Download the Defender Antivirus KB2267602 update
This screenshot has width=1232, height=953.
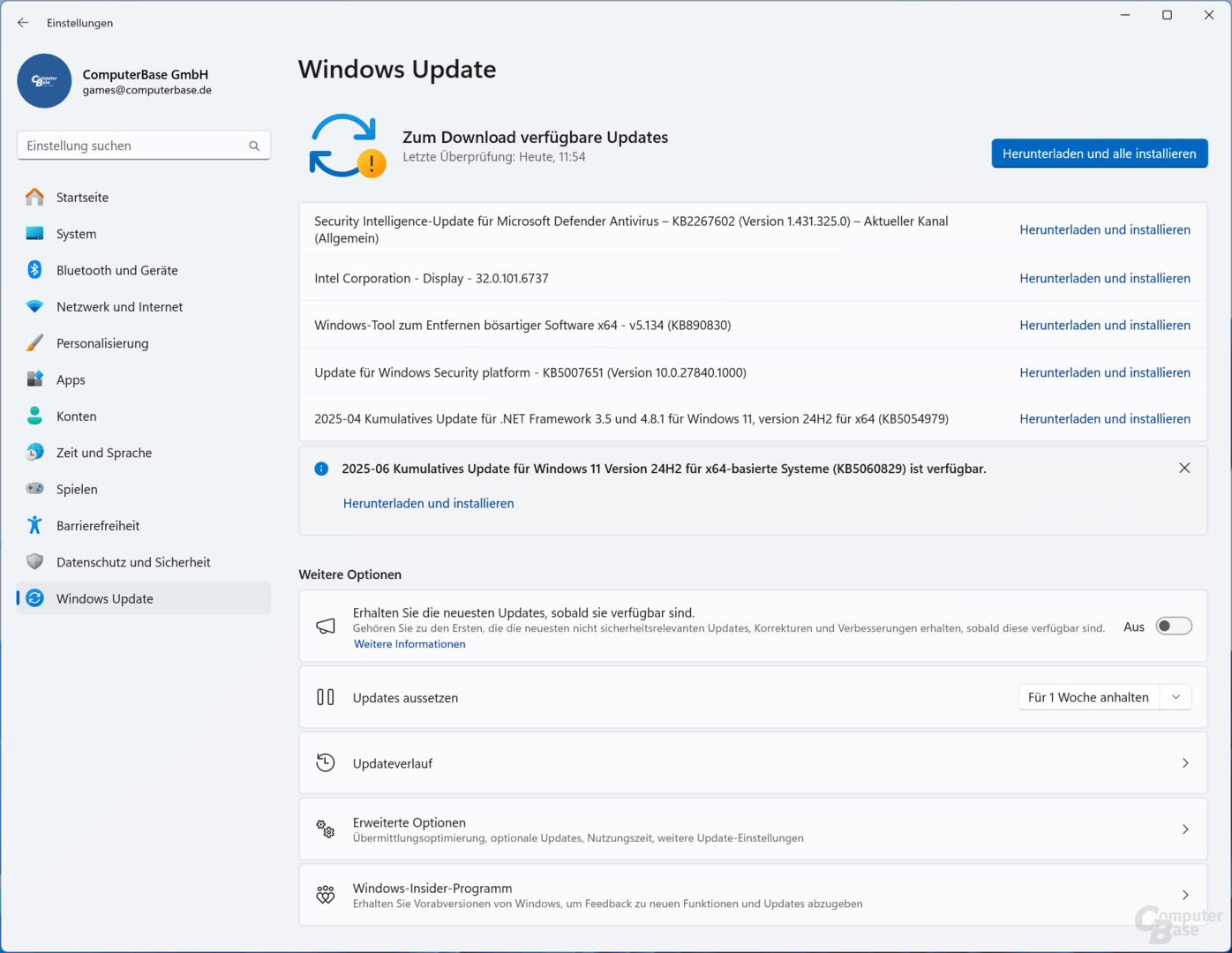pyautogui.click(x=1105, y=229)
